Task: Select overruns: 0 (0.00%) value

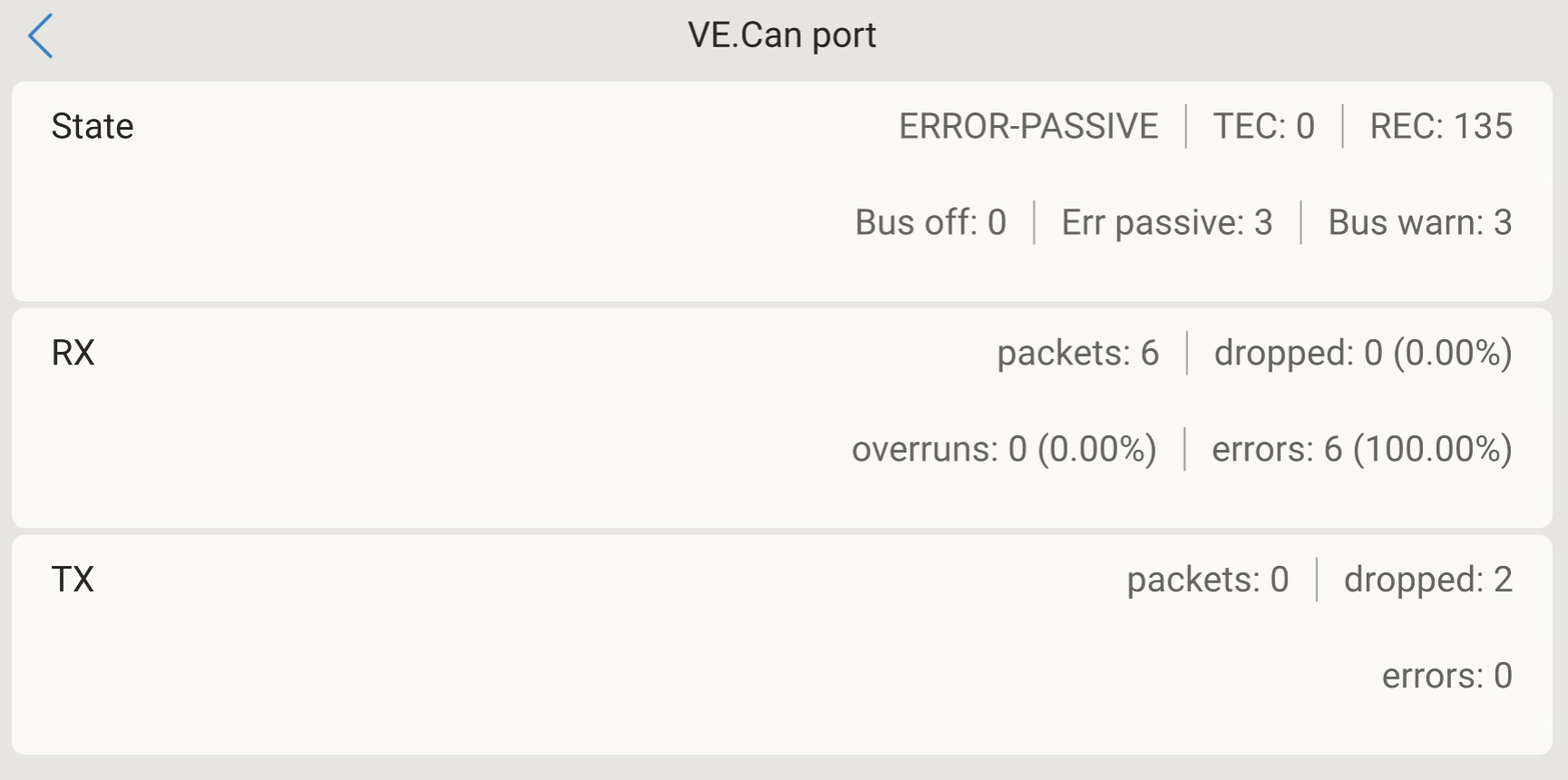Action: coord(1004,449)
